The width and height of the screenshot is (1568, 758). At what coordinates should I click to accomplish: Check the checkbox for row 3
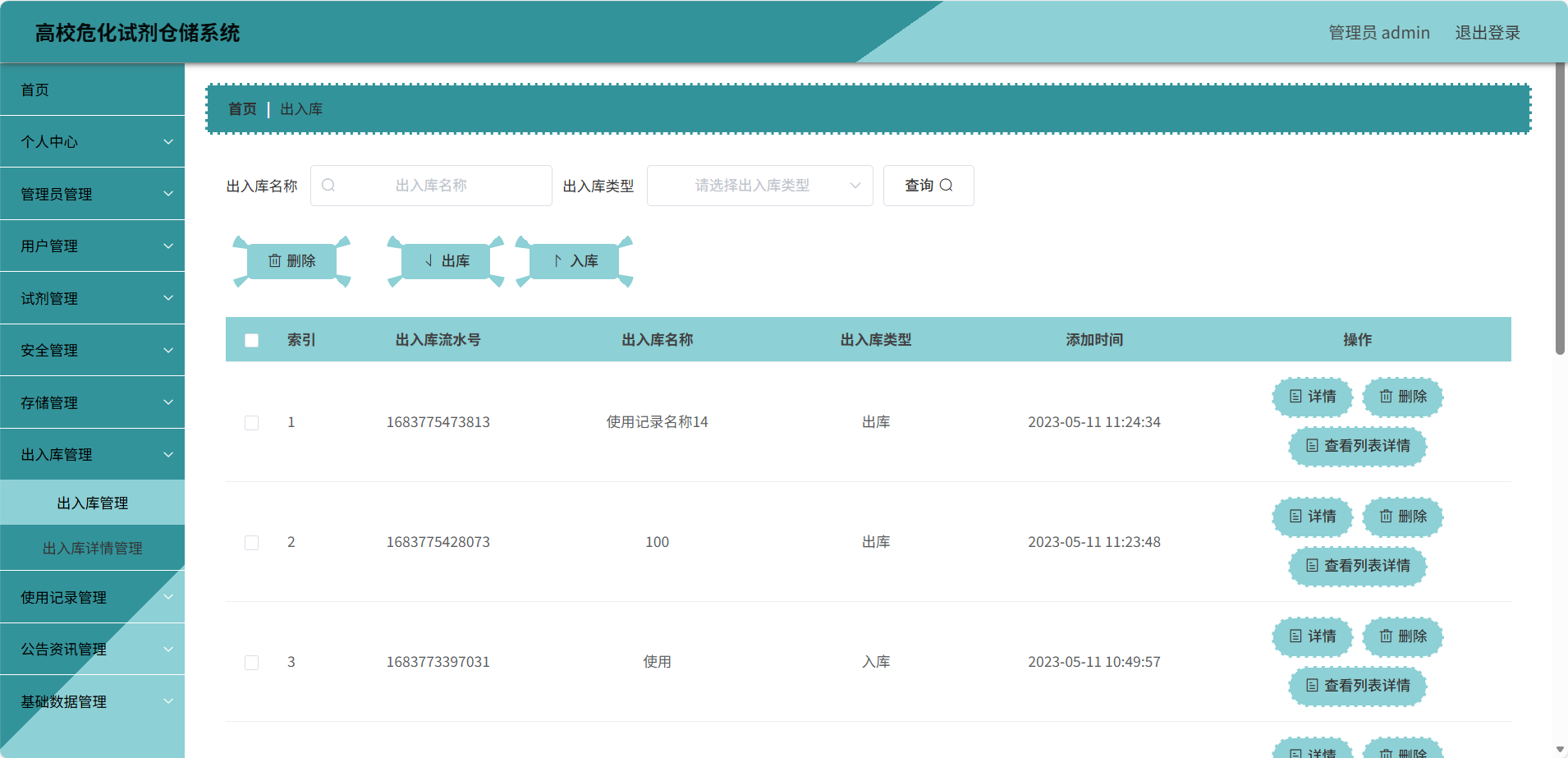252,663
